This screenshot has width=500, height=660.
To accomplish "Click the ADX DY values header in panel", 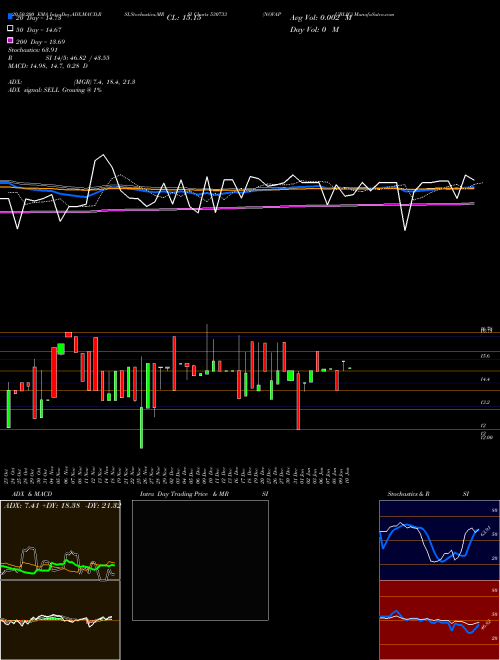I will tap(62, 505).
